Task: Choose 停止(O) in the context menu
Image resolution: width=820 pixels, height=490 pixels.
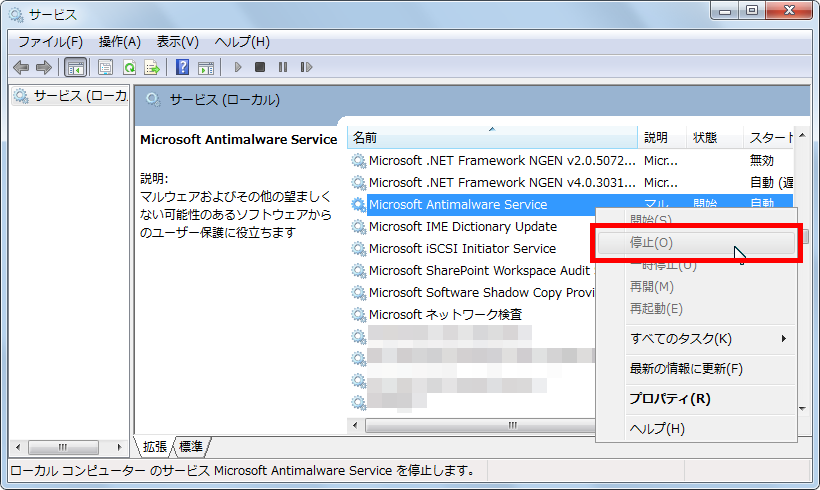Action: [696, 243]
